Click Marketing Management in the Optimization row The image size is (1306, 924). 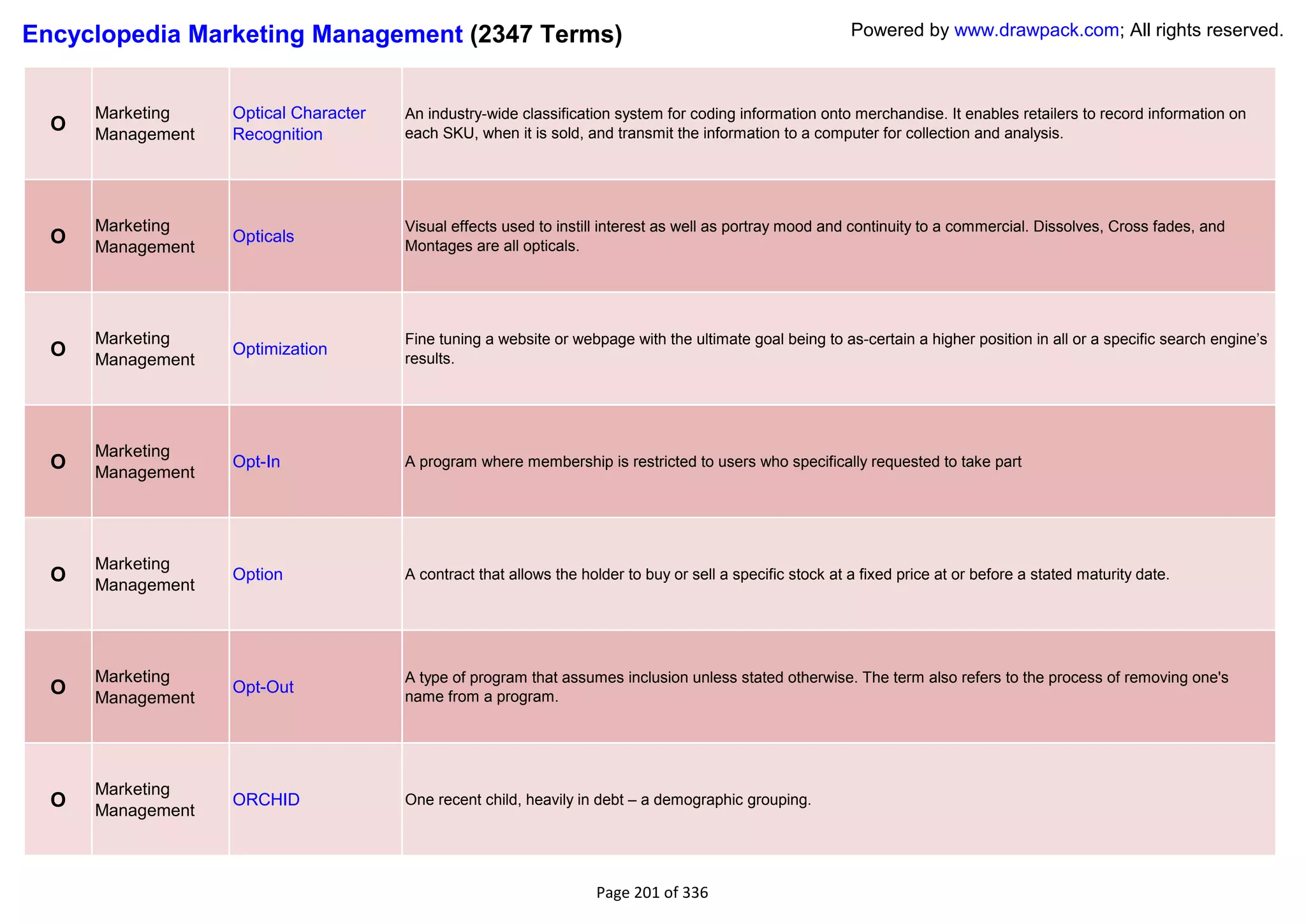[x=145, y=349]
